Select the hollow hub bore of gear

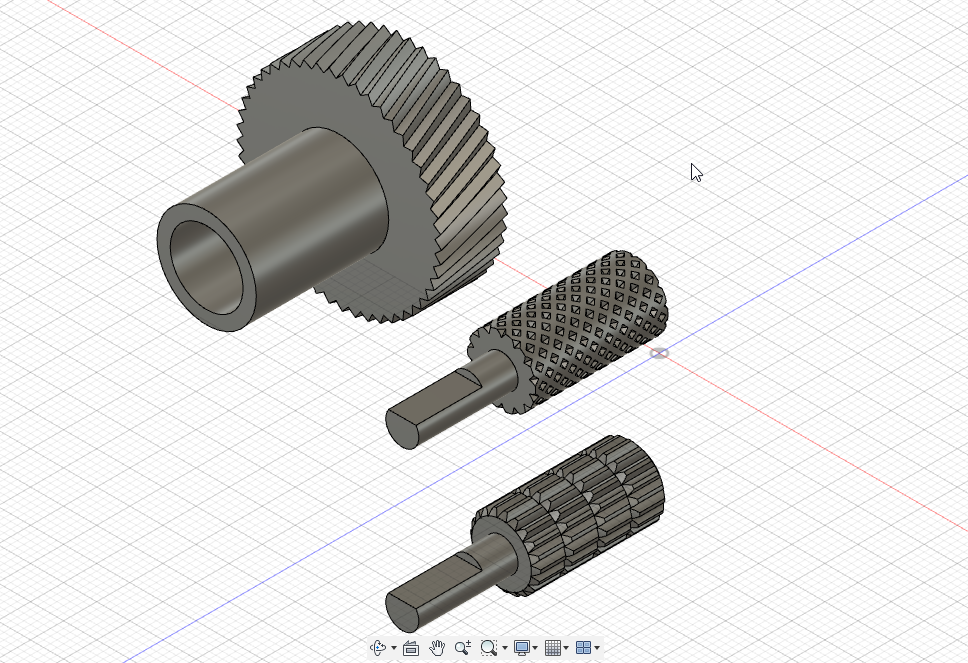(206, 267)
